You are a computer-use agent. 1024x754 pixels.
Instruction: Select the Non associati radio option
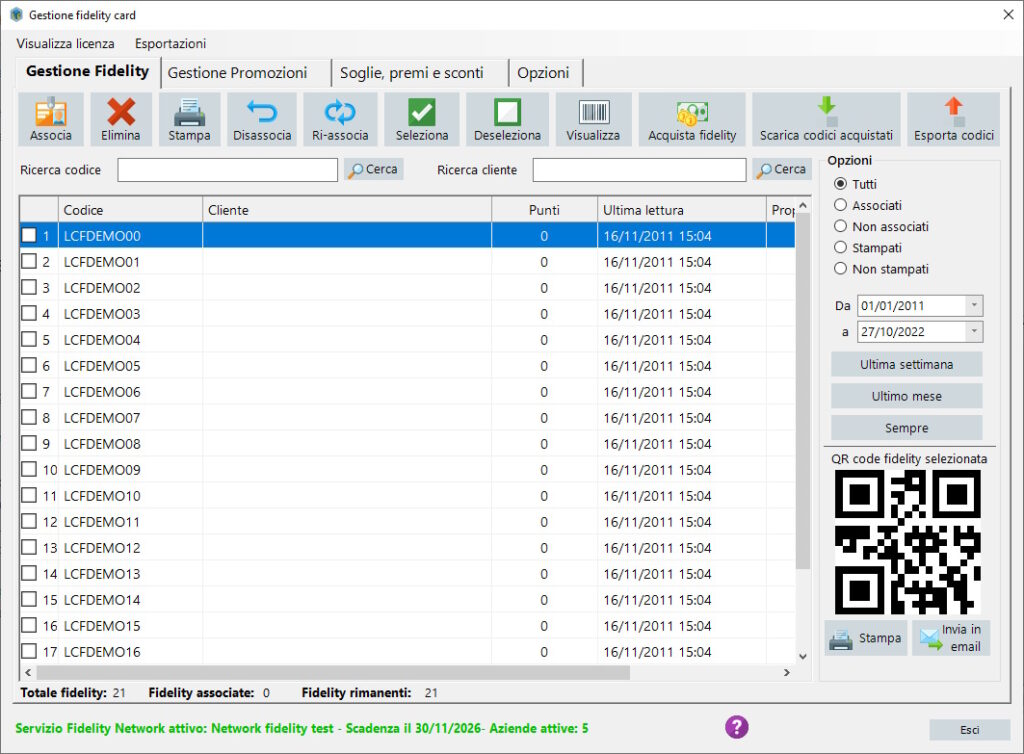click(x=840, y=227)
